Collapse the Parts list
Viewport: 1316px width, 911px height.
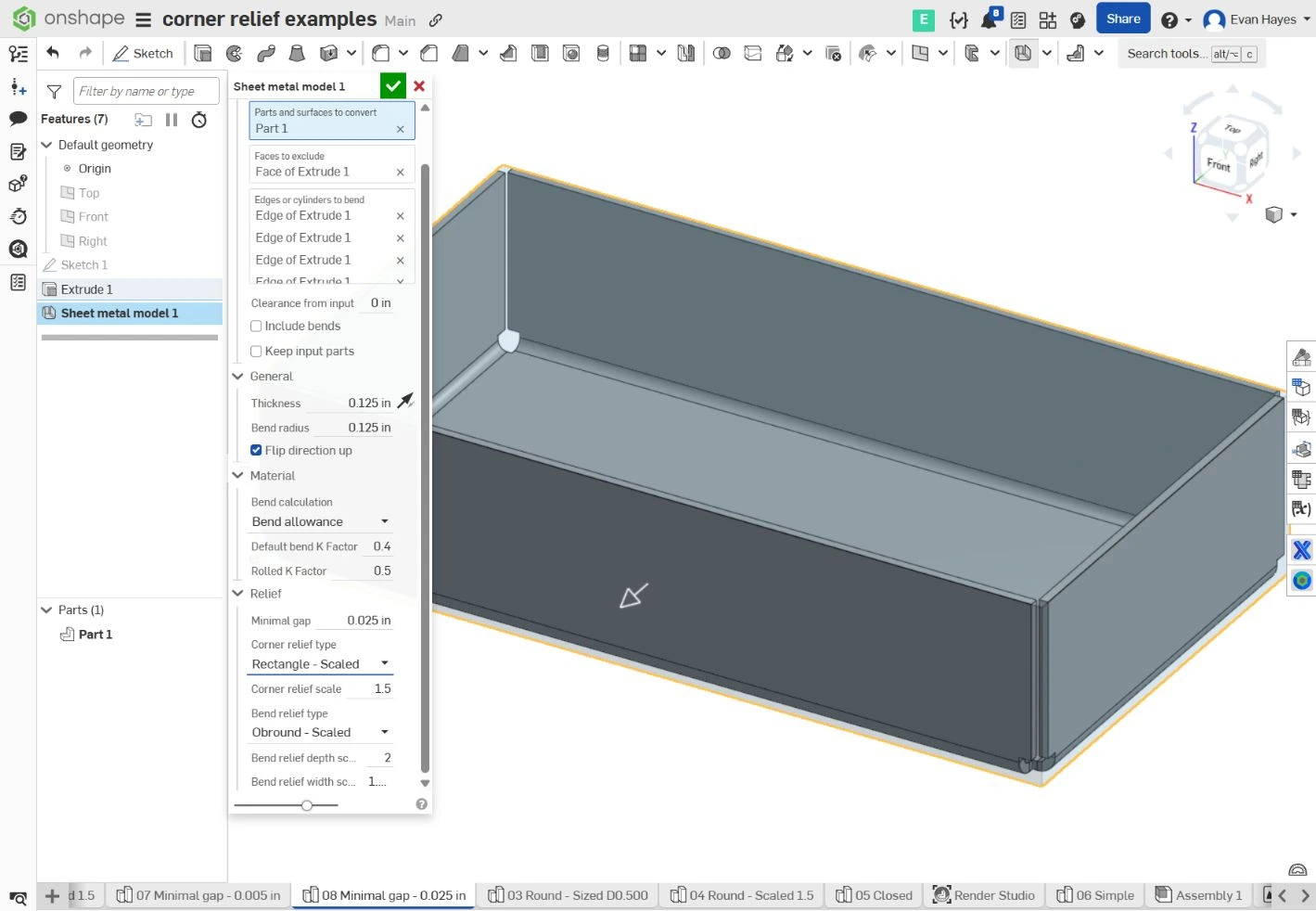coord(46,610)
